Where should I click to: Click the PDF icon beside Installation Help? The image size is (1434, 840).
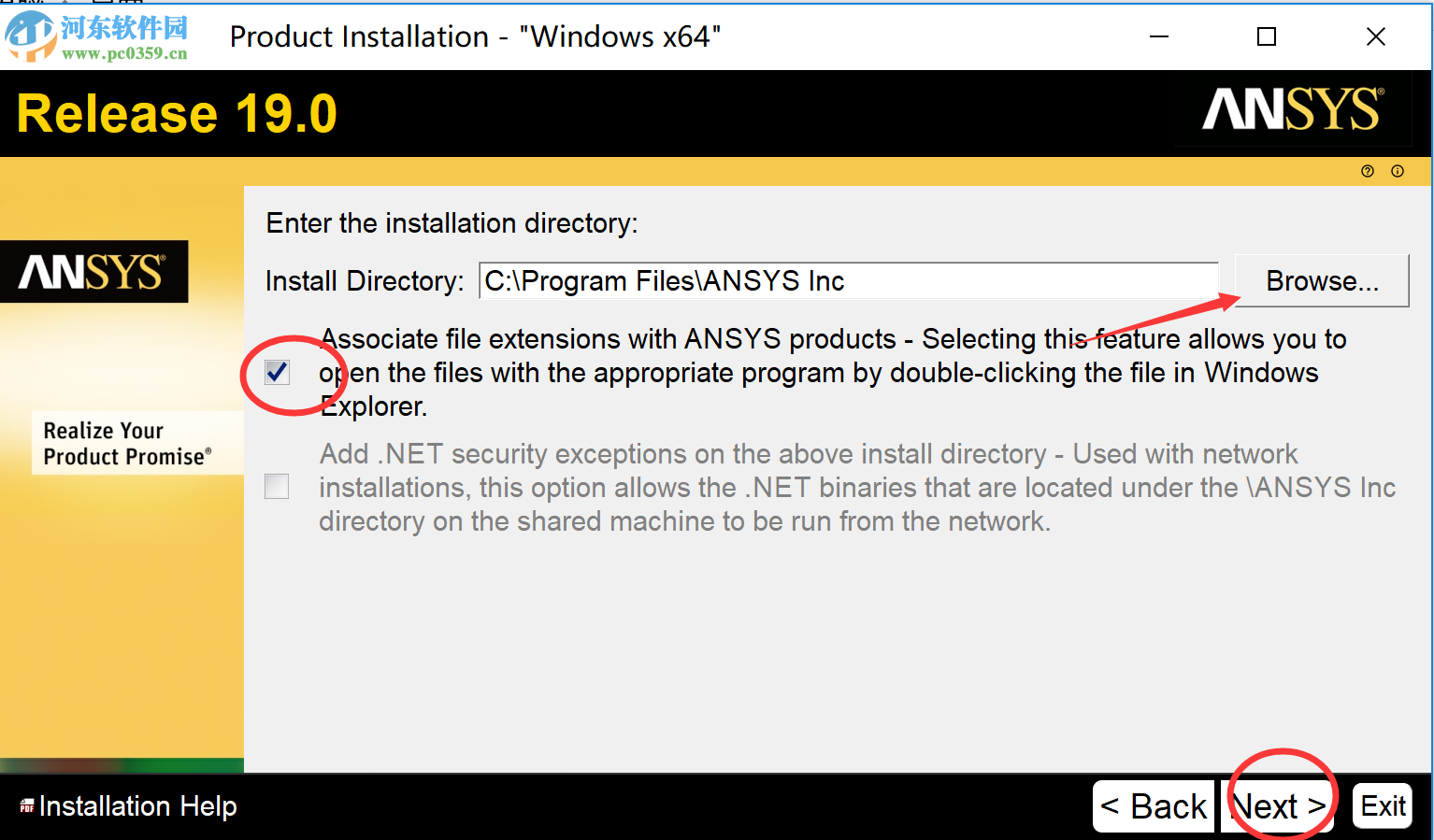coord(27,806)
